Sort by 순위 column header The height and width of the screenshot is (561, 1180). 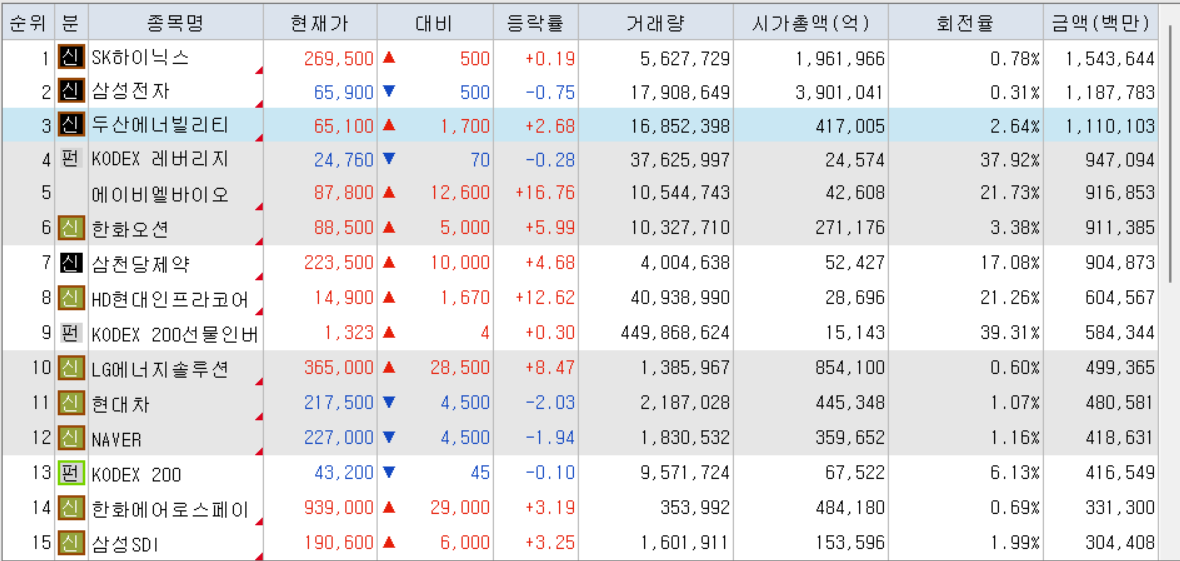(27, 23)
